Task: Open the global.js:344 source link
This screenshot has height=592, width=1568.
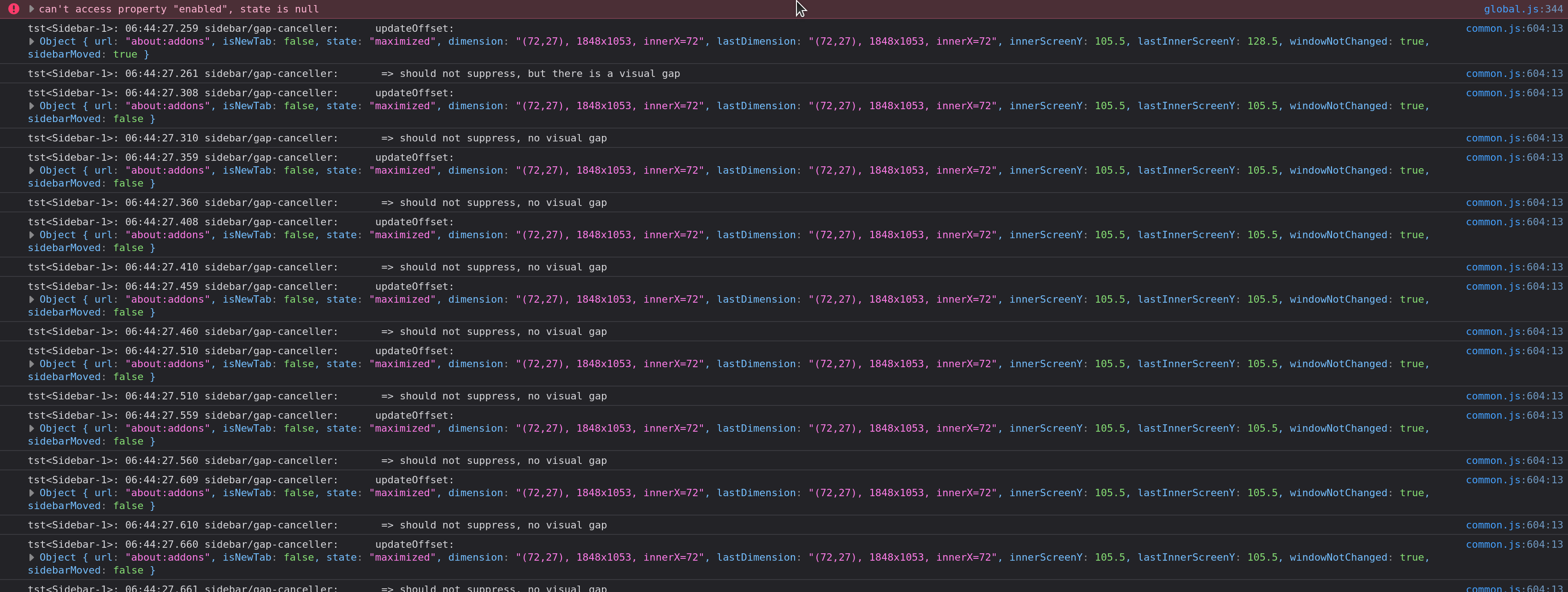Action: click(x=1523, y=9)
